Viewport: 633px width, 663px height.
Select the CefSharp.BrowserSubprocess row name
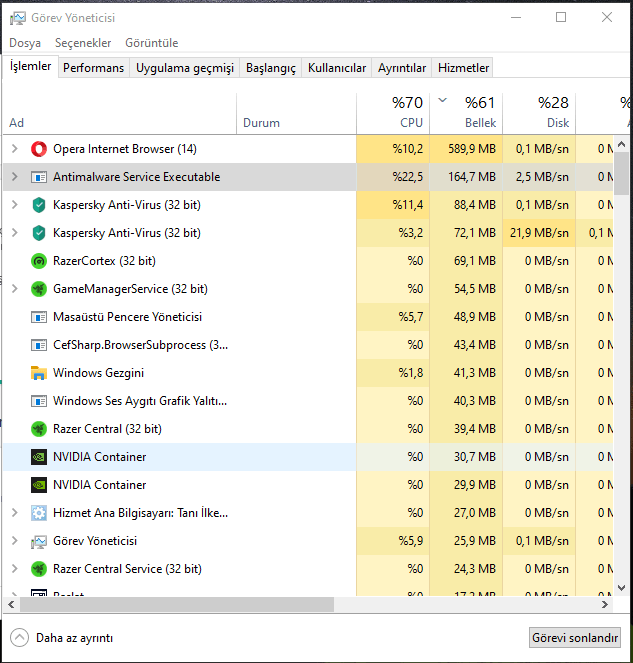tap(140, 345)
